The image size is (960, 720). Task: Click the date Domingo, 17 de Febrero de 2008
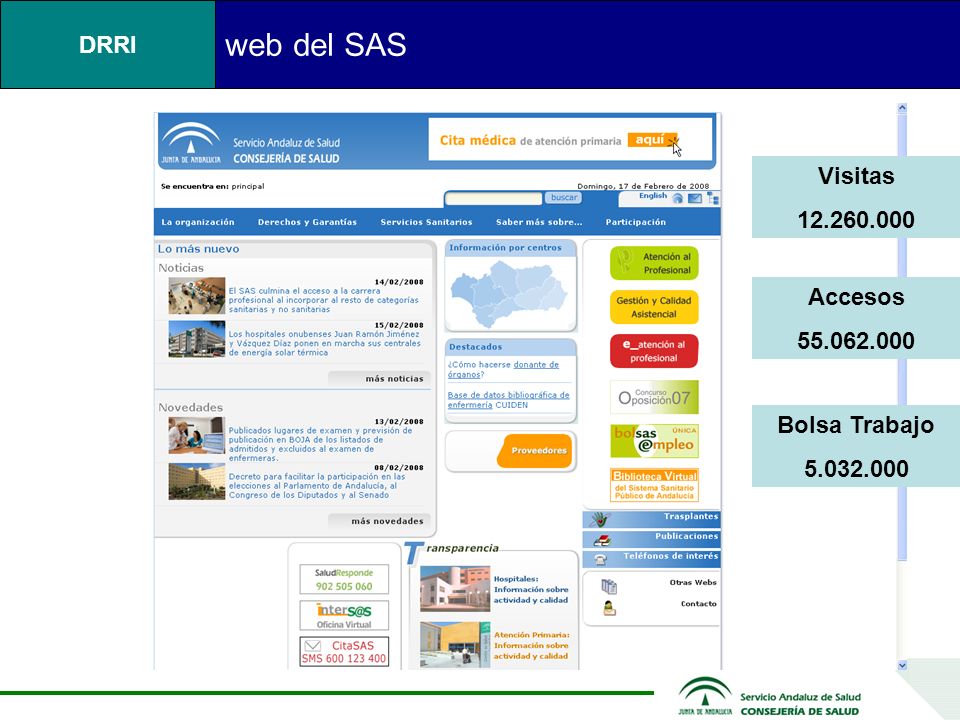pyautogui.click(x=643, y=186)
